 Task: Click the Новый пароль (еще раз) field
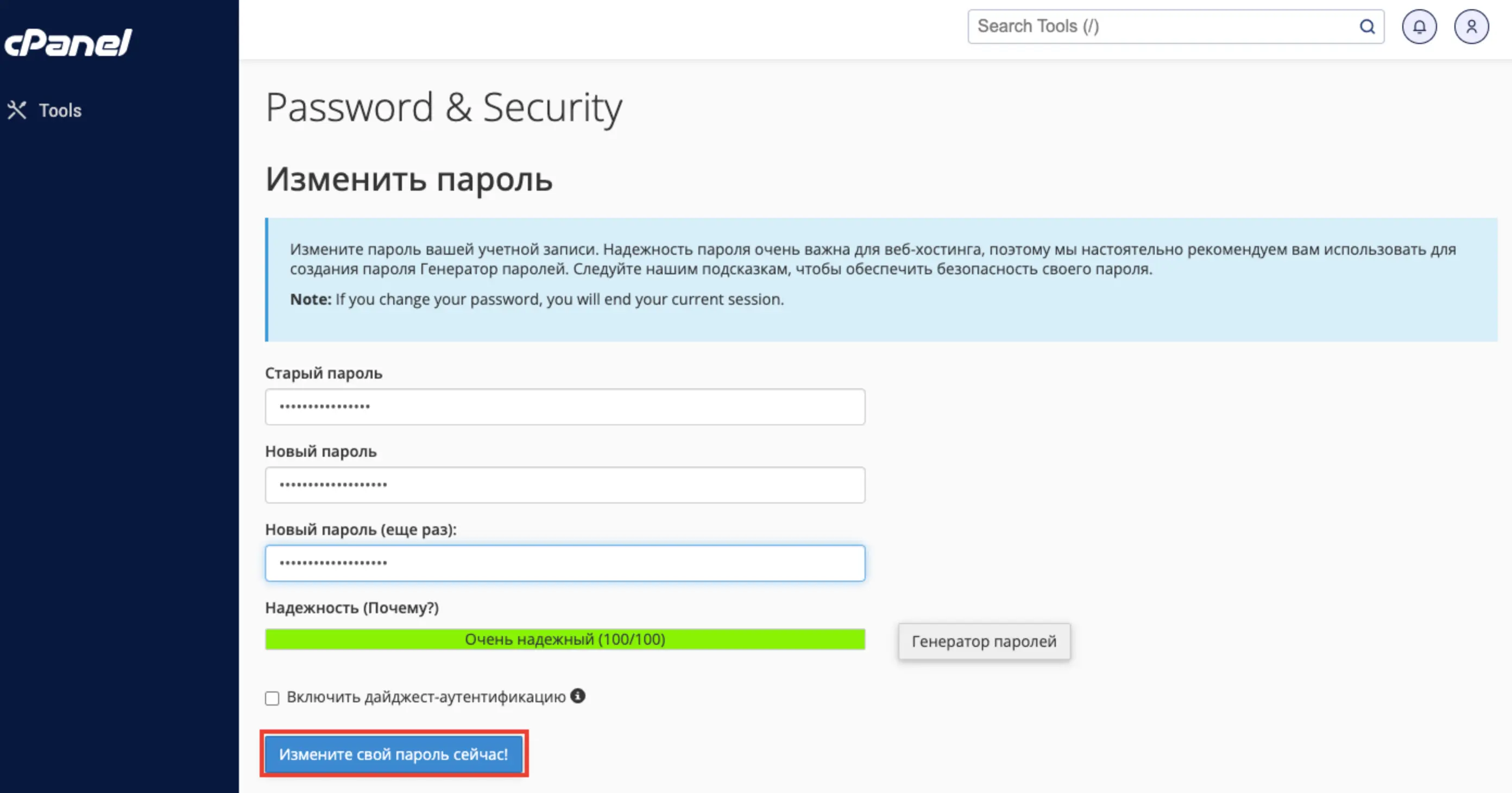[565, 563]
